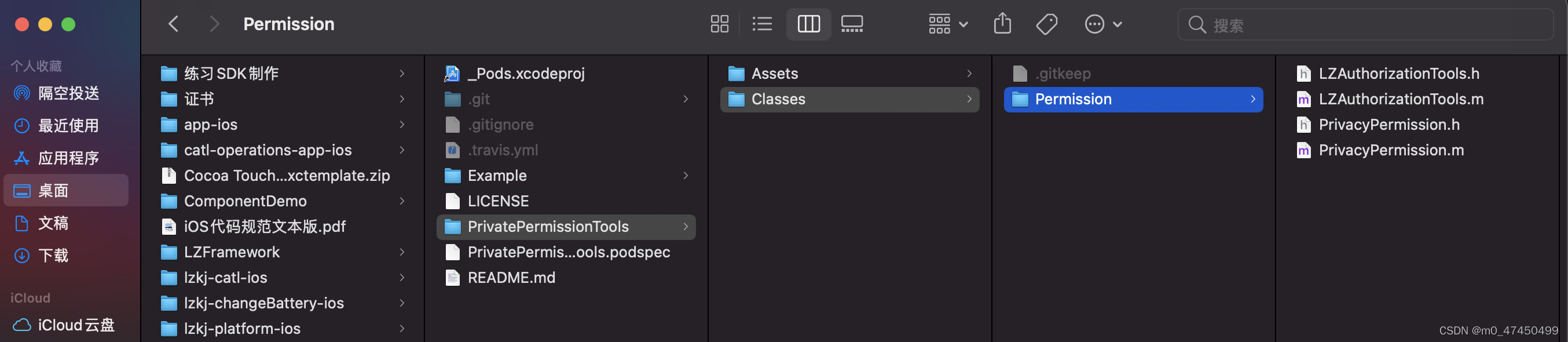Switch to list view
The height and width of the screenshot is (342, 1568).
[761, 24]
